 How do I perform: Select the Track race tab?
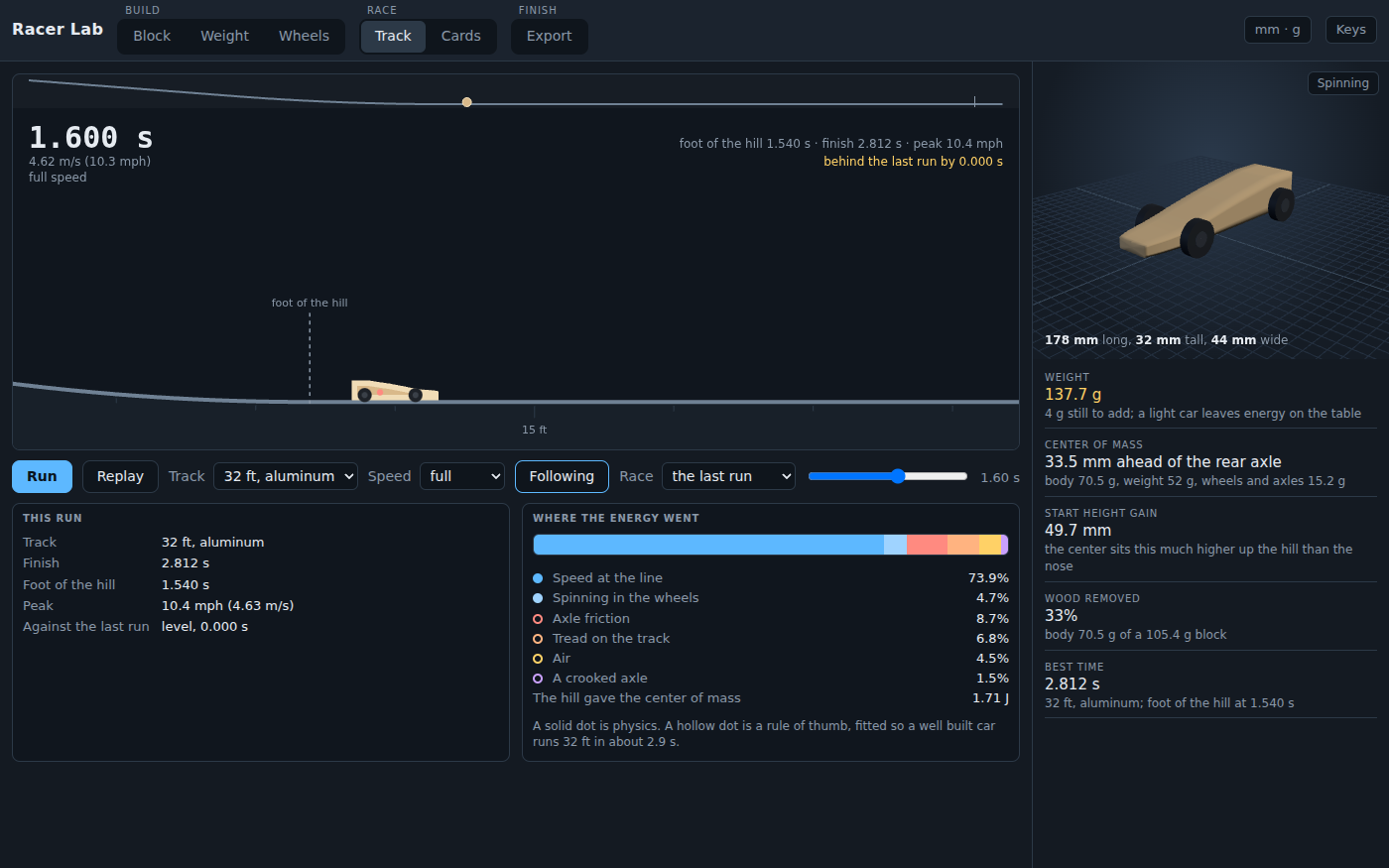[393, 37]
